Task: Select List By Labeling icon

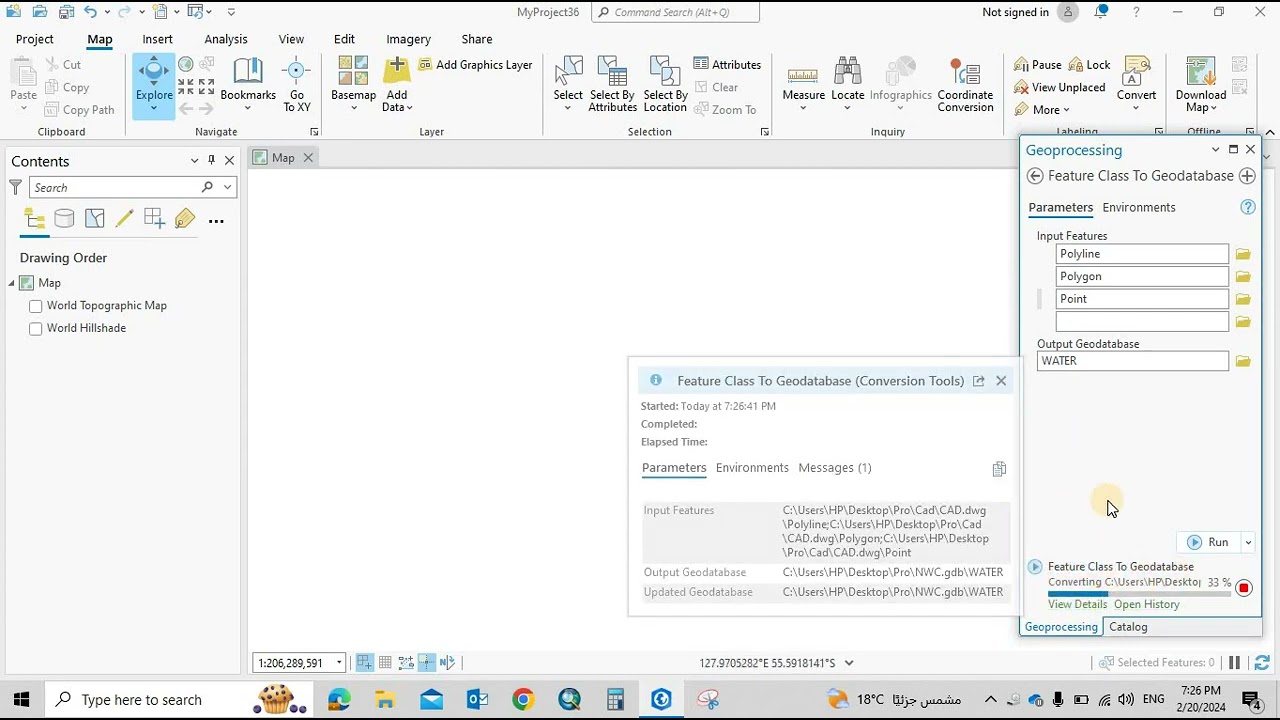Action: 185,220
